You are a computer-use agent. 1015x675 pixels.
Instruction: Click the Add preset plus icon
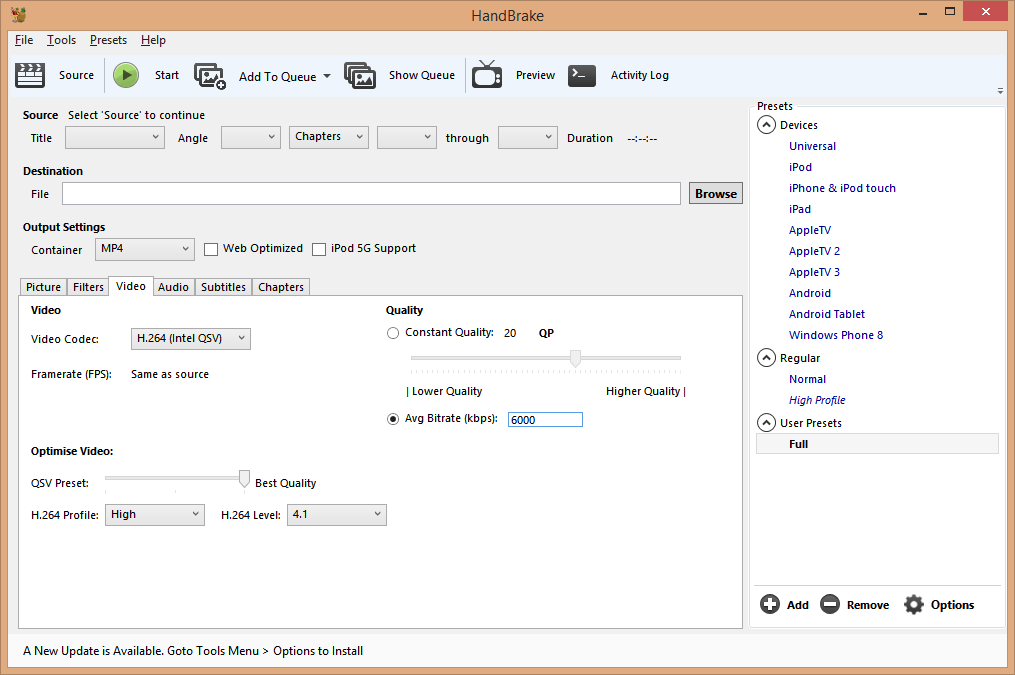[770, 604]
